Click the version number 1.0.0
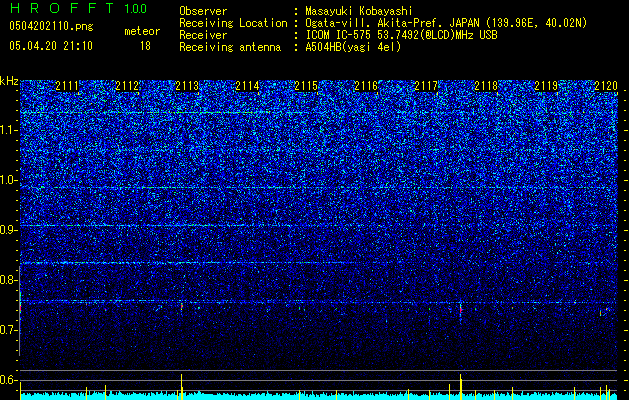The image size is (629, 400). pyautogui.click(x=136, y=9)
